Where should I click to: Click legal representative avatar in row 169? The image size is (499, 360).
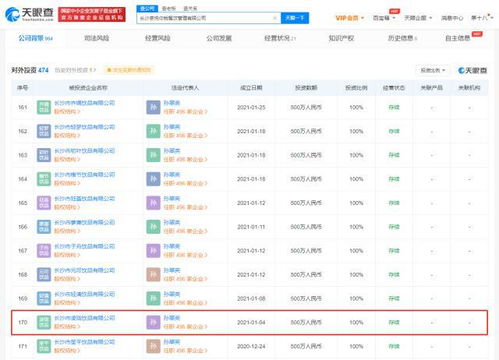(153, 298)
